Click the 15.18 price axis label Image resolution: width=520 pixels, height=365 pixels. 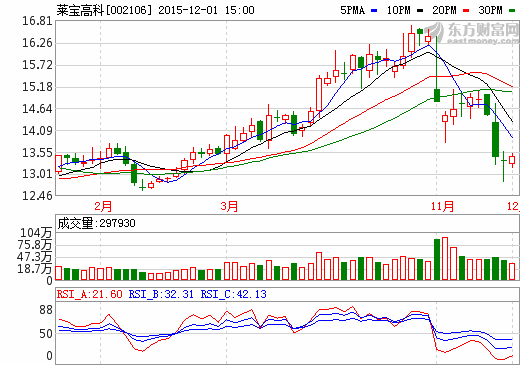(x=37, y=87)
